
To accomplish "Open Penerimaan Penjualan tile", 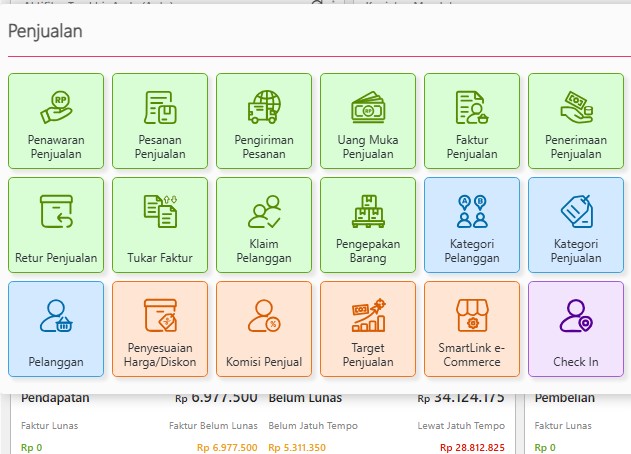I will [x=576, y=121].
